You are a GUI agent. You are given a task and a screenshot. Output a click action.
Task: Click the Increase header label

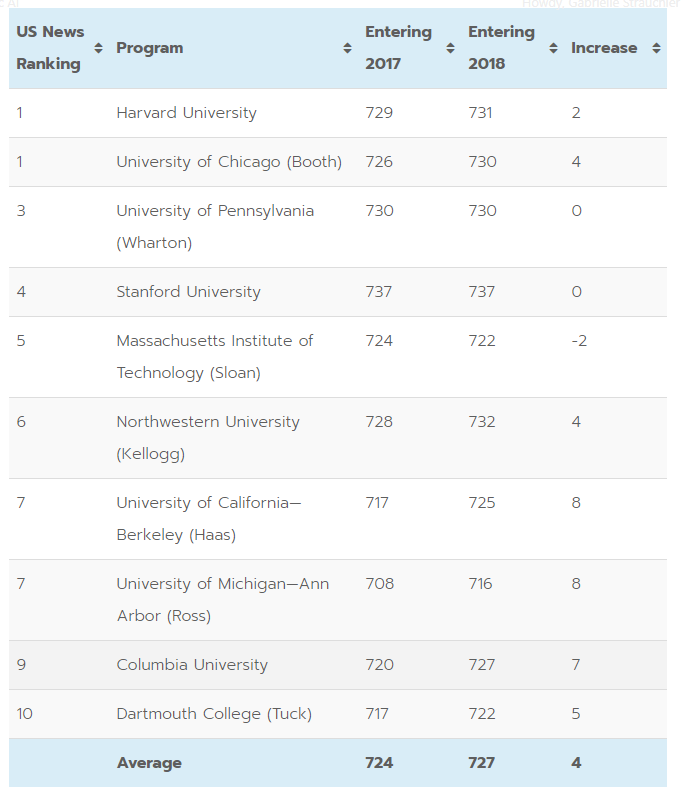point(604,48)
